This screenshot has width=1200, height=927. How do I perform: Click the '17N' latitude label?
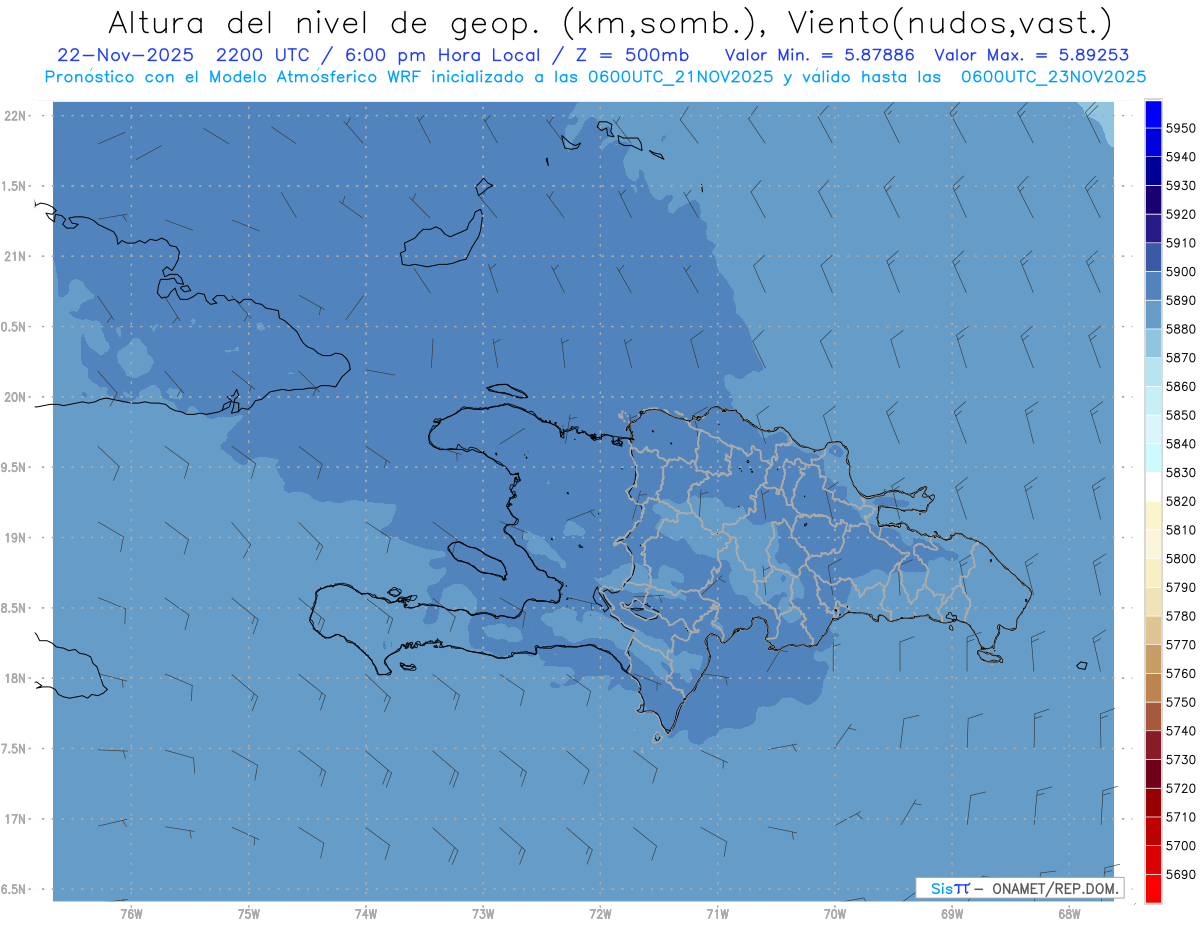tap(14, 819)
